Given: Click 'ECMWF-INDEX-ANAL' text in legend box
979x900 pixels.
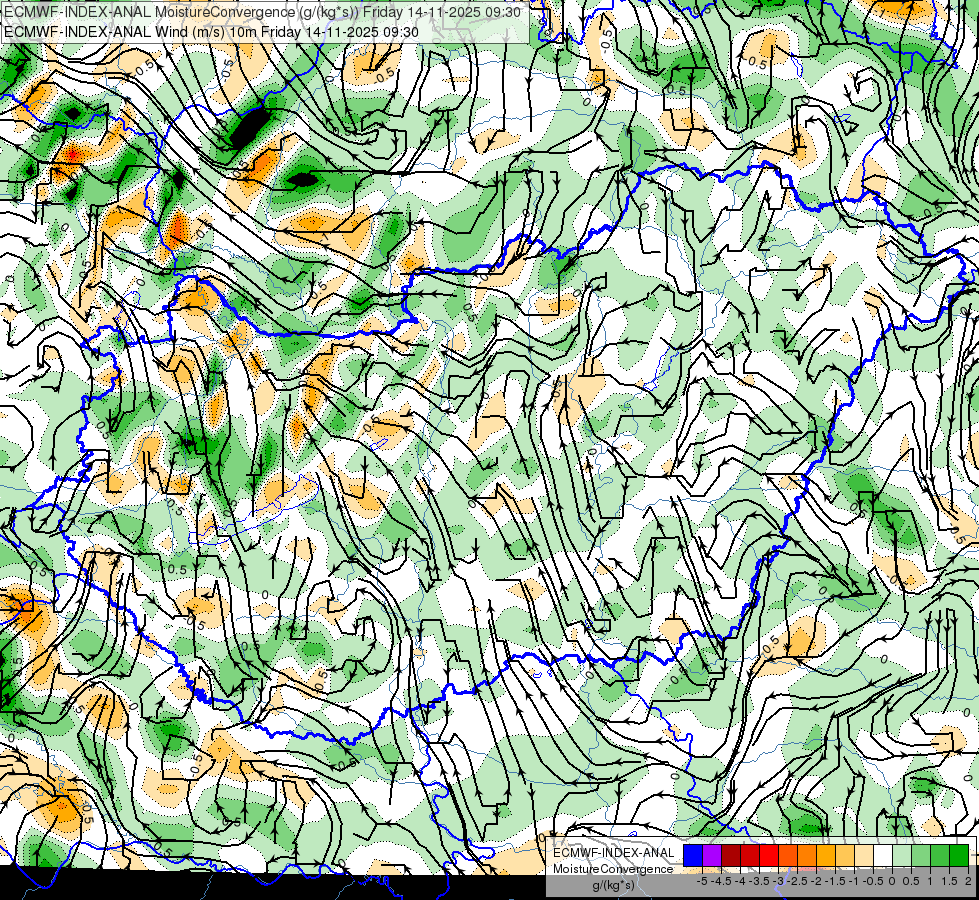Looking at the screenshot, I should point(614,853).
